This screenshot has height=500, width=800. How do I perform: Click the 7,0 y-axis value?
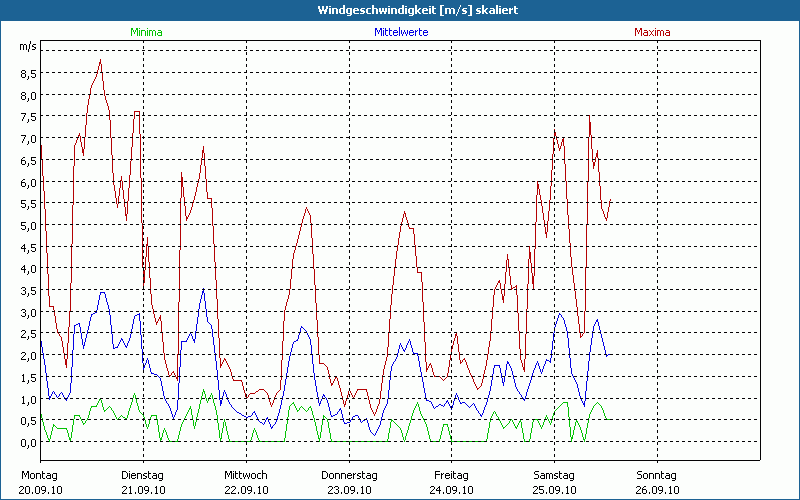pyautogui.click(x=29, y=139)
